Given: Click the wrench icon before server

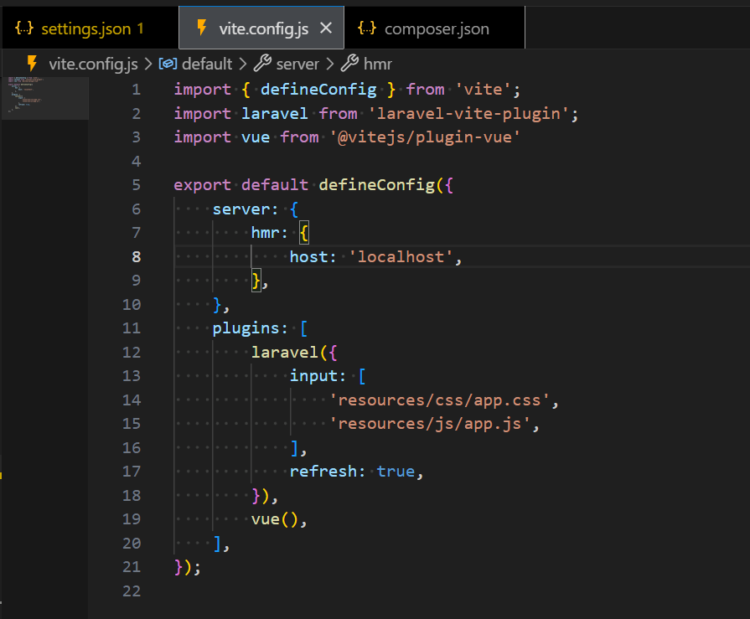Looking at the screenshot, I should click(262, 63).
